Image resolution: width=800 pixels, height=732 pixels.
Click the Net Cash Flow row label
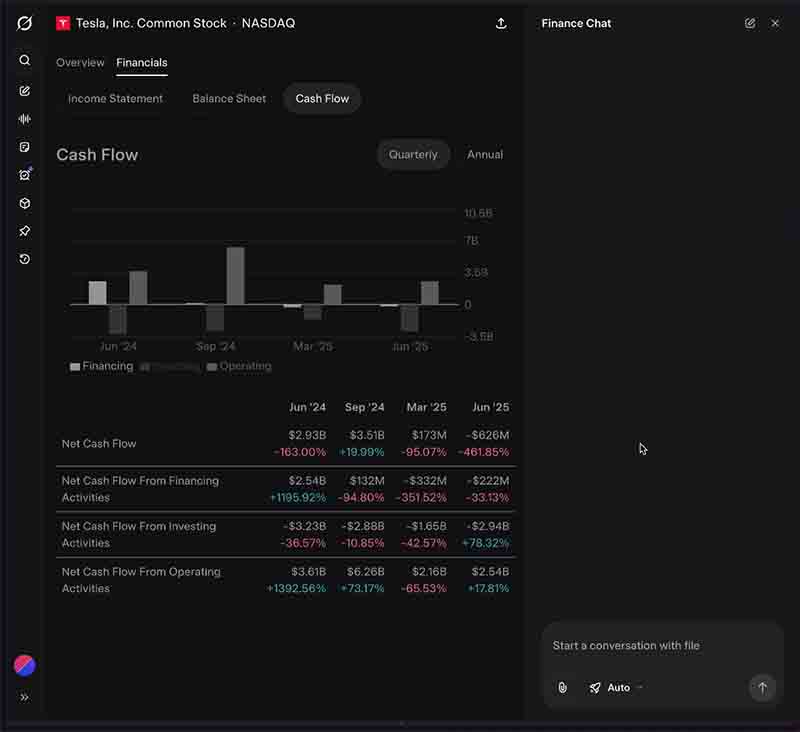click(x=99, y=444)
